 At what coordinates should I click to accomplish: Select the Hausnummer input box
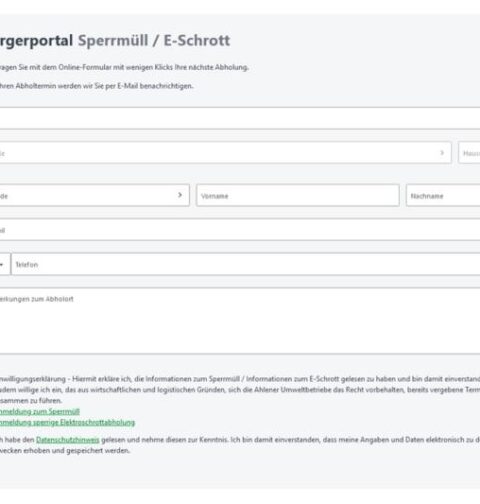469,153
